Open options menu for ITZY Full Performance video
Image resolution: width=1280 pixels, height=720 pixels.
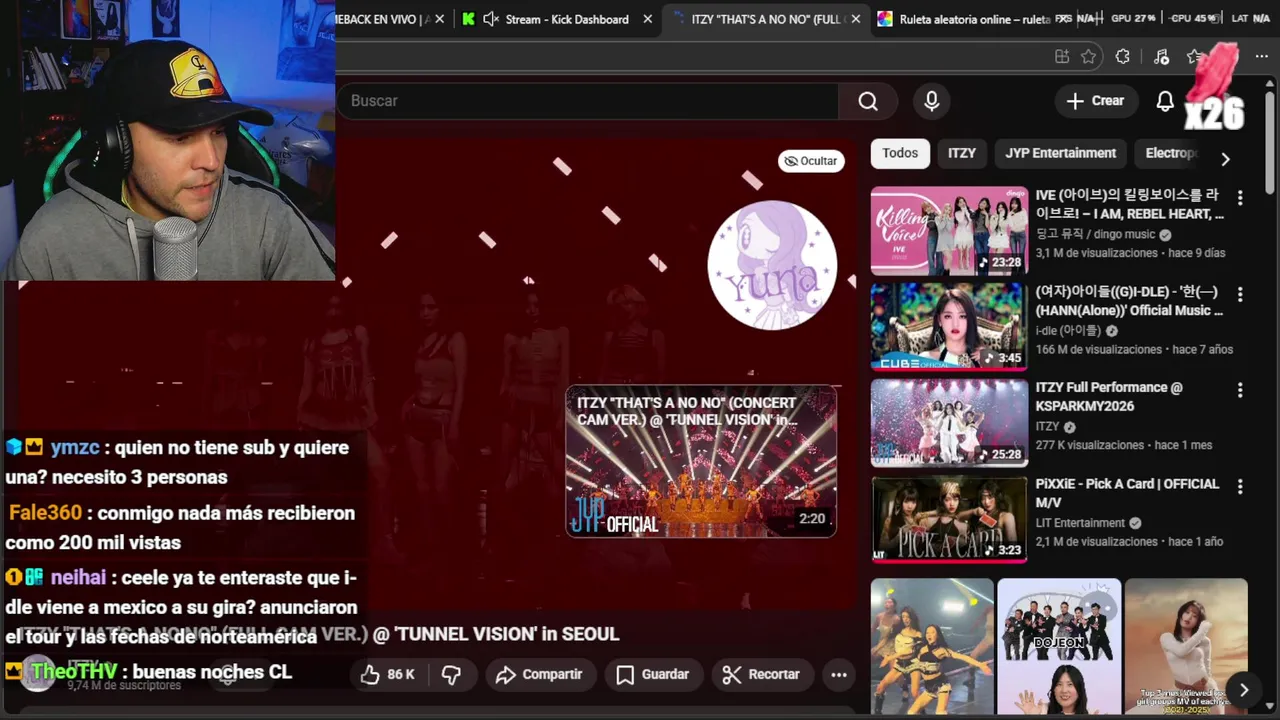tap(1240, 391)
